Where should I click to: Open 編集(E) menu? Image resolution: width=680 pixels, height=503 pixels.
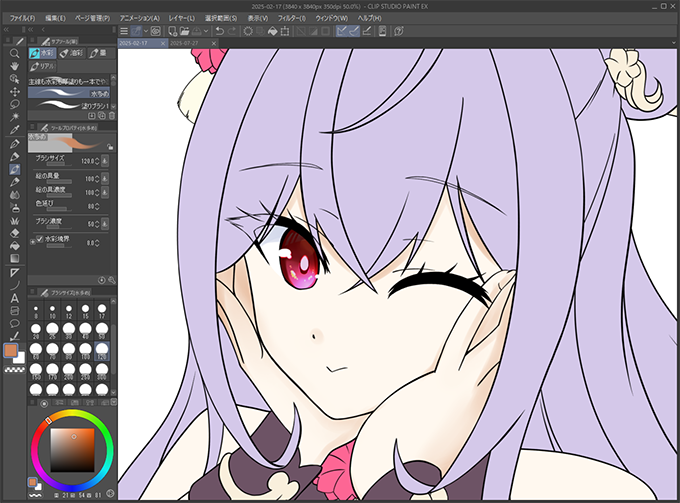[55, 18]
